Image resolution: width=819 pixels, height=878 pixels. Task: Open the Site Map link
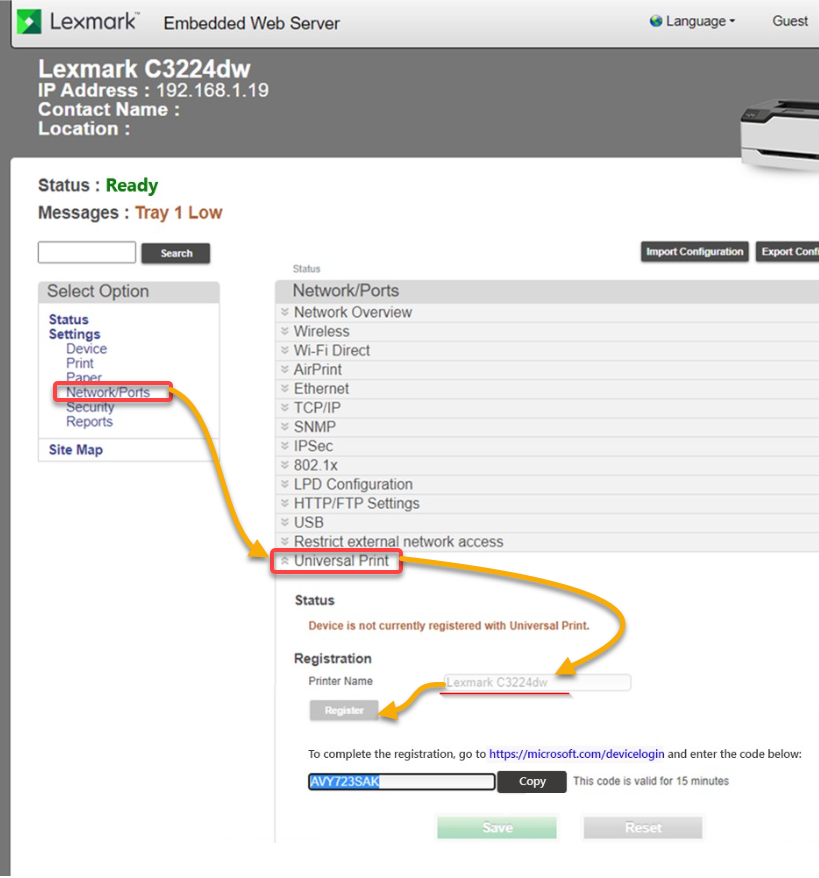76,450
